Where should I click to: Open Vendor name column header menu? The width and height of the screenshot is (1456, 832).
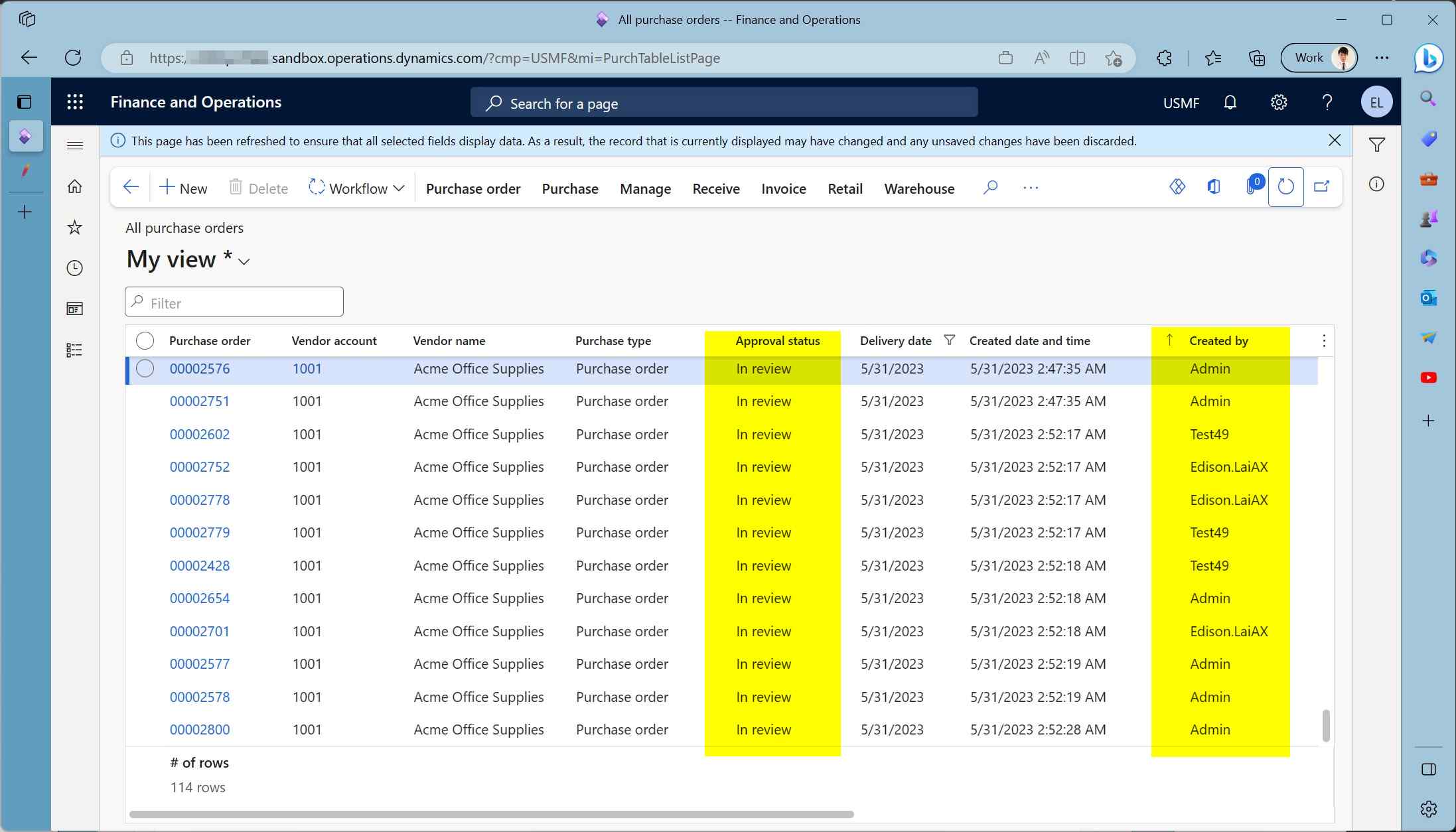pos(449,341)
